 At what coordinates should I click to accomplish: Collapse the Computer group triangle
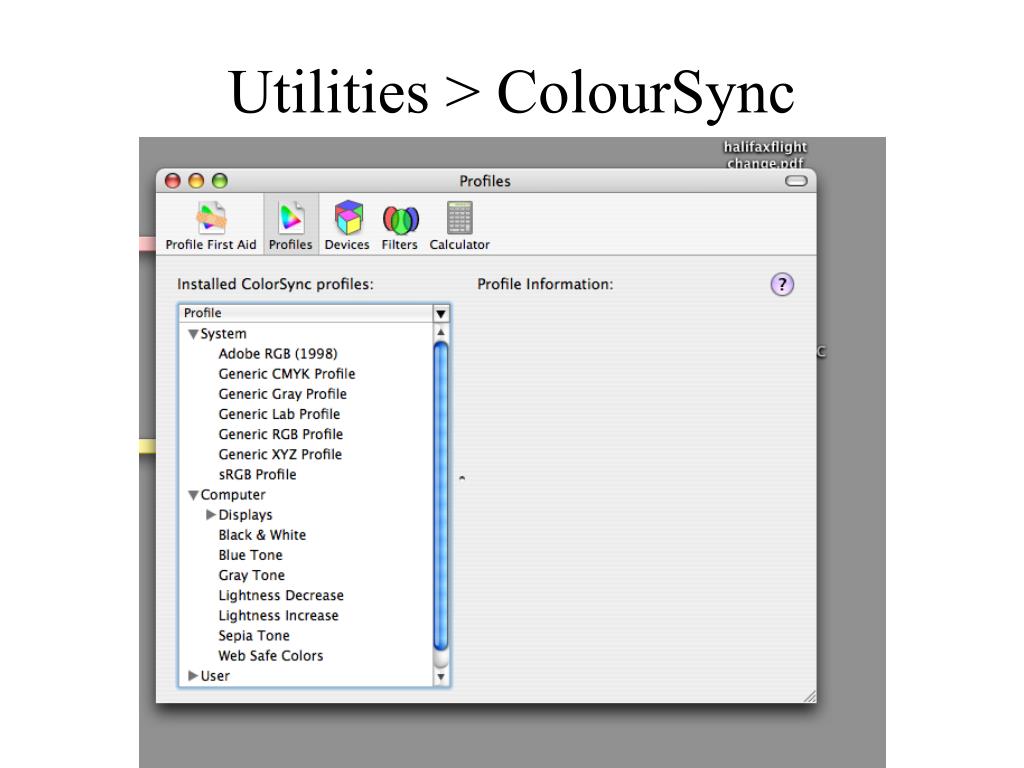click(193, 495)
